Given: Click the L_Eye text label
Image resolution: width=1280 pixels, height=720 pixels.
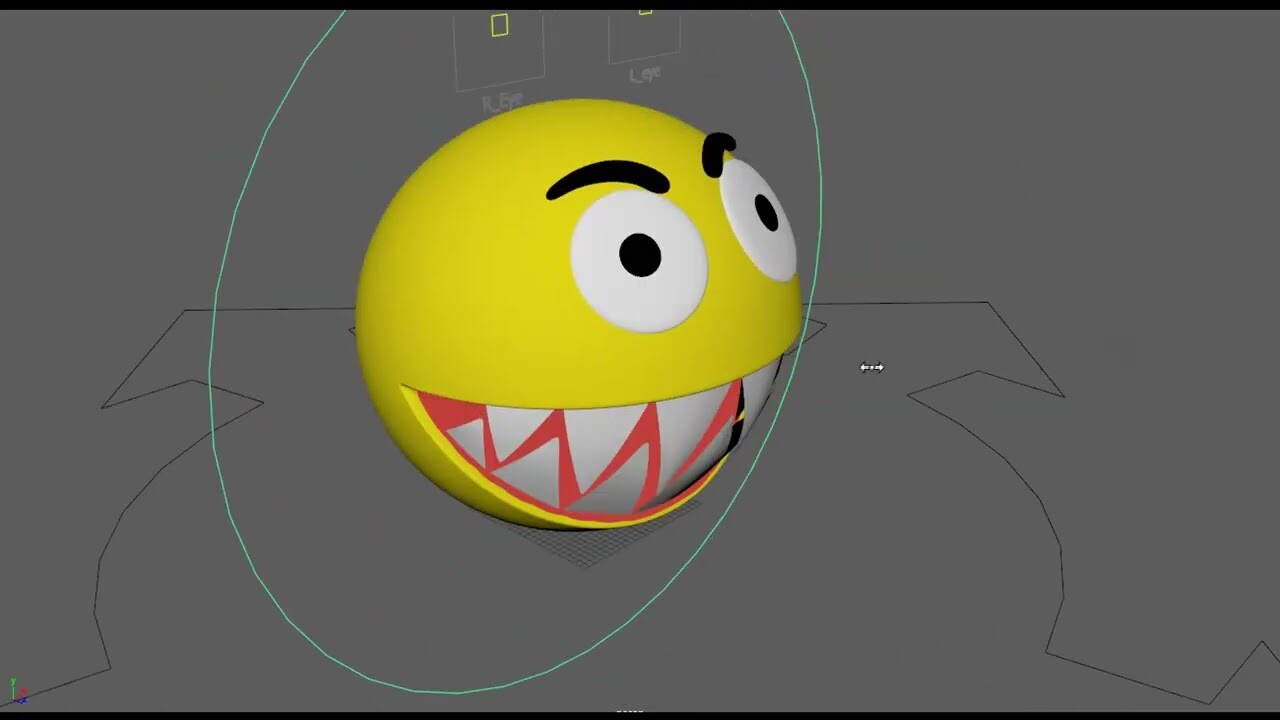Looking at the screenshot, I should [x=643, y=72].
